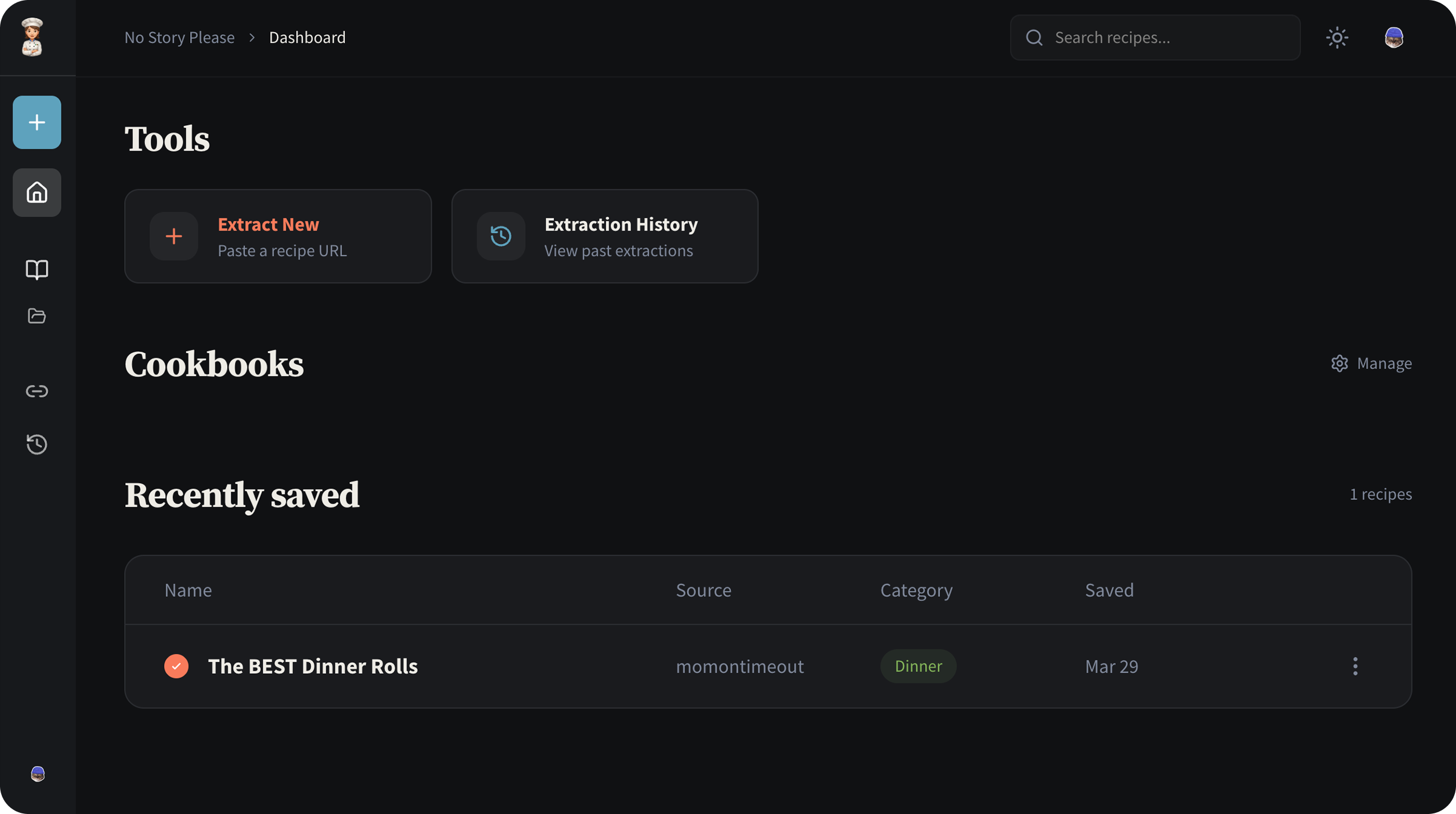Open the Extraction History tool card

pyautogui.click(x=605, y=236)
